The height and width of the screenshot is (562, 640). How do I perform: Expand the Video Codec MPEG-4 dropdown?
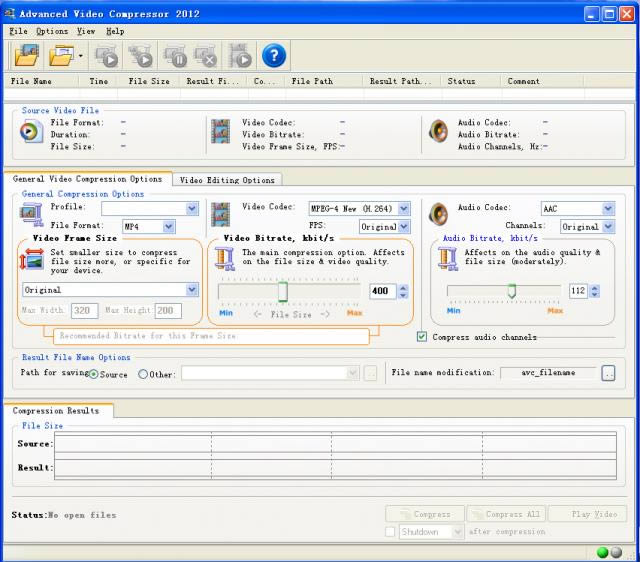(404, 209)
